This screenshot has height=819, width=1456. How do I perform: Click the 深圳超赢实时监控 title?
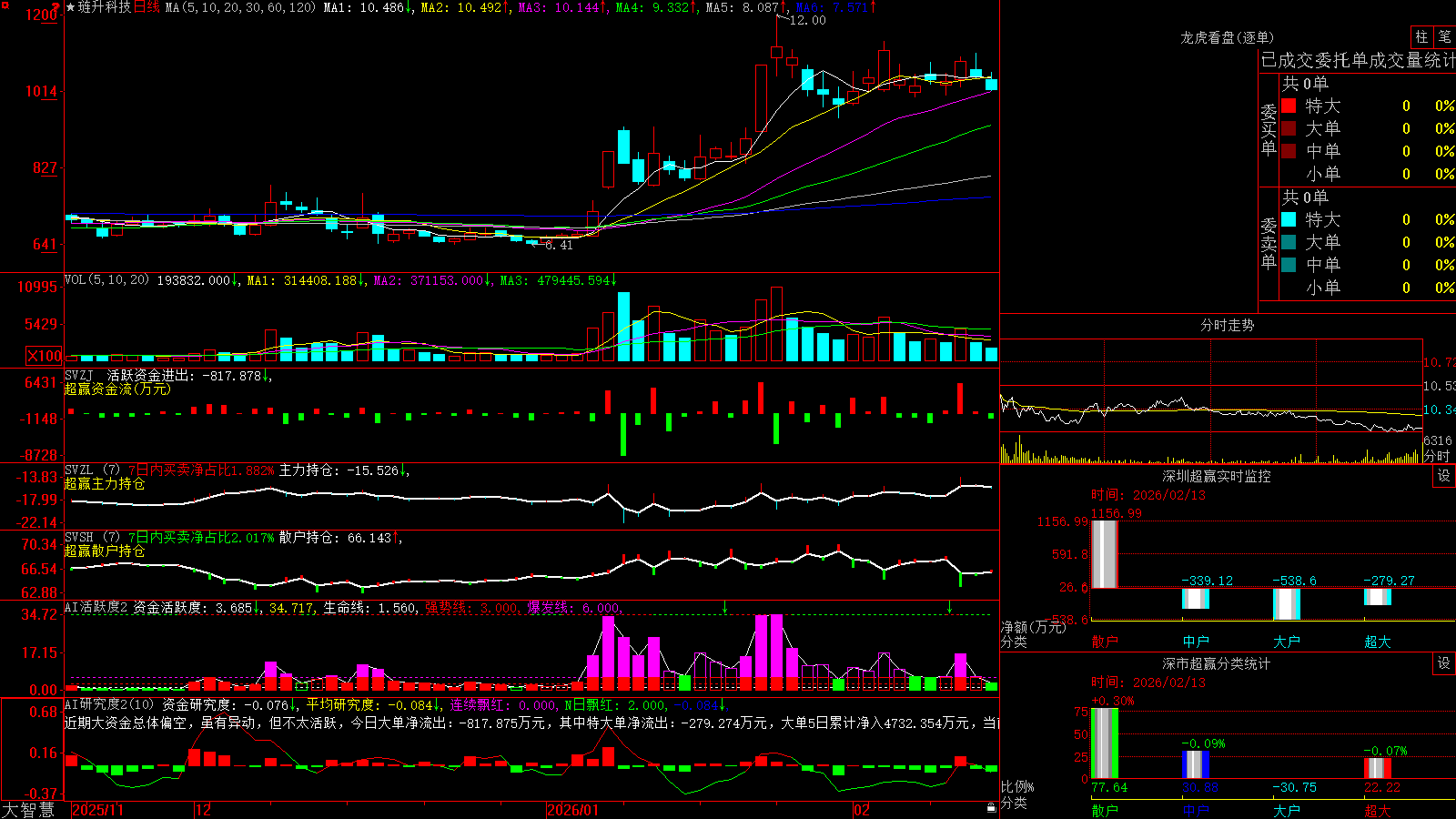[1216, 476]
